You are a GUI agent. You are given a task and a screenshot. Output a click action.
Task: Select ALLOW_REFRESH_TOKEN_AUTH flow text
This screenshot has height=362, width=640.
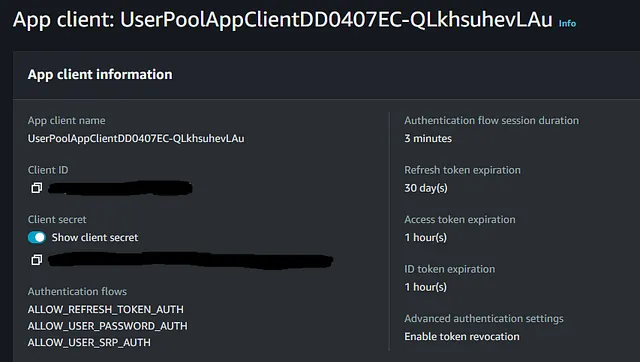[x=106, y=309]
